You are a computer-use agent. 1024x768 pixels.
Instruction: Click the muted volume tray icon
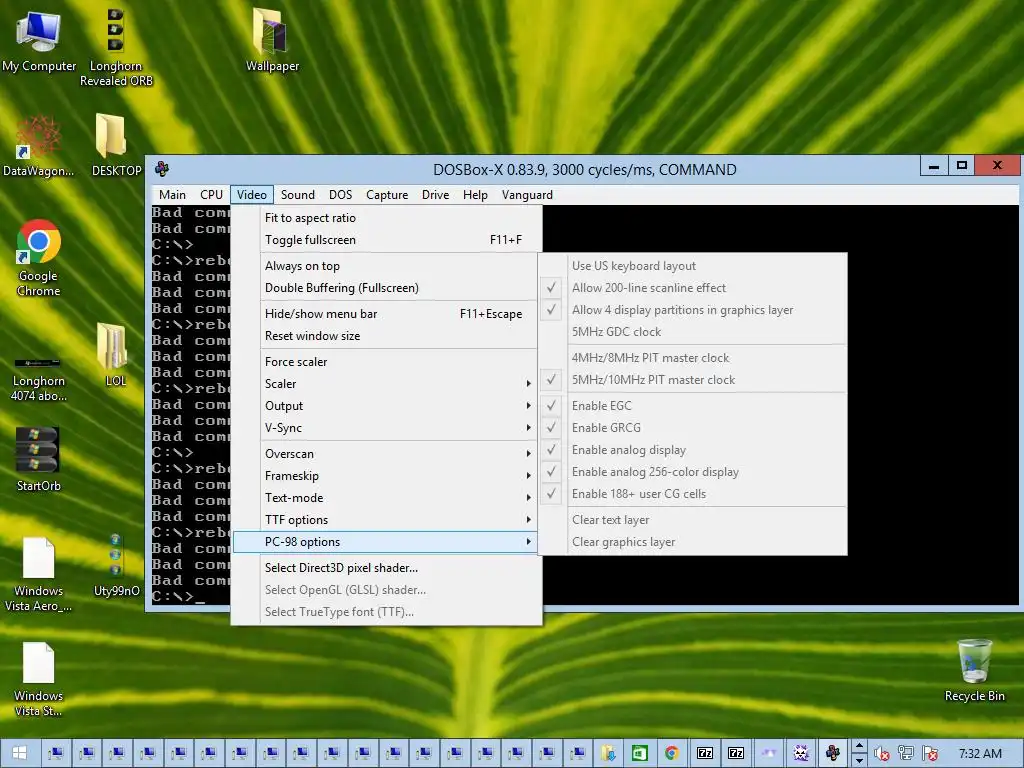point(882,753)
